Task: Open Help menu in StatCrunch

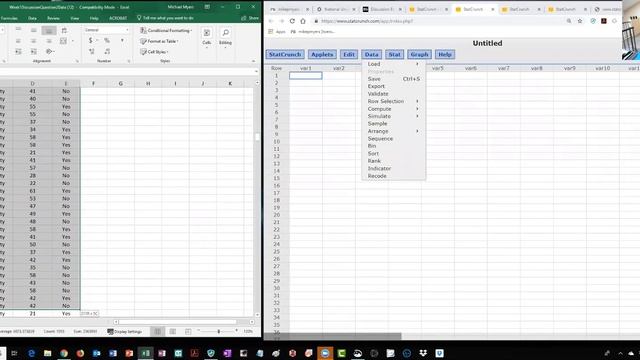Action: (444, 54)
